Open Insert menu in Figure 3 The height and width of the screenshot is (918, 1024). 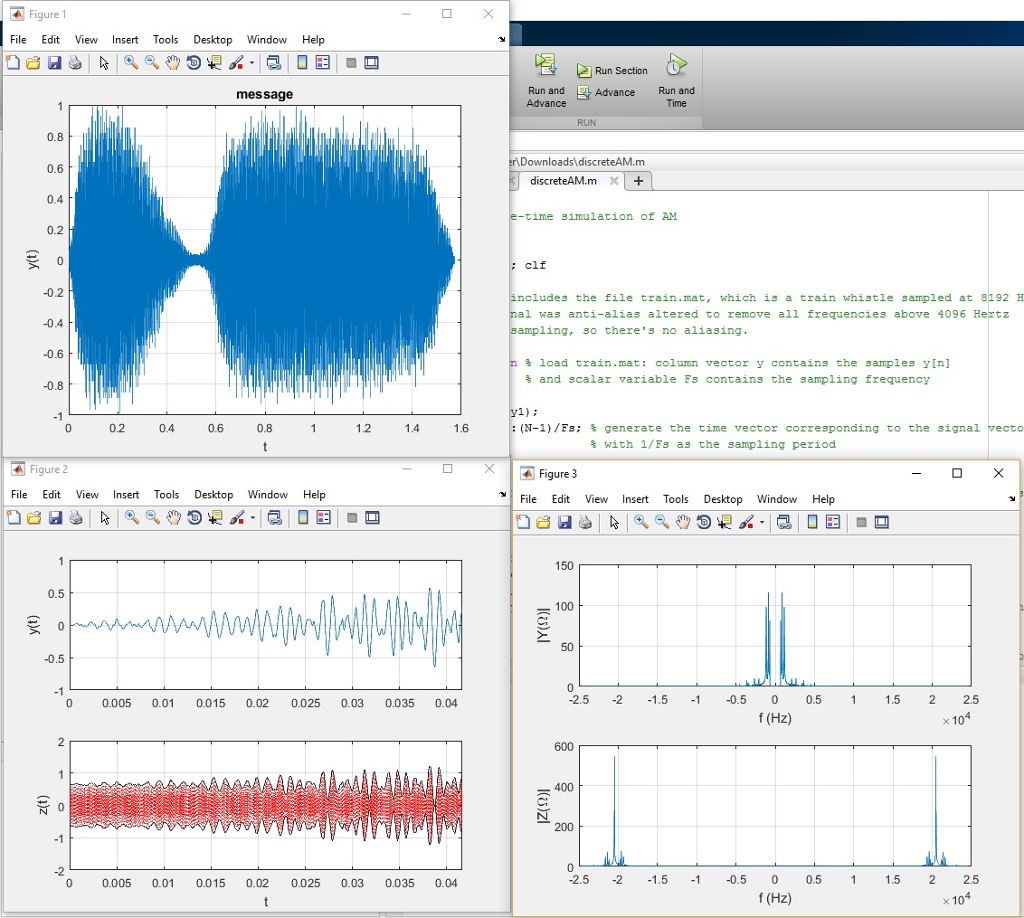point(635,499)
